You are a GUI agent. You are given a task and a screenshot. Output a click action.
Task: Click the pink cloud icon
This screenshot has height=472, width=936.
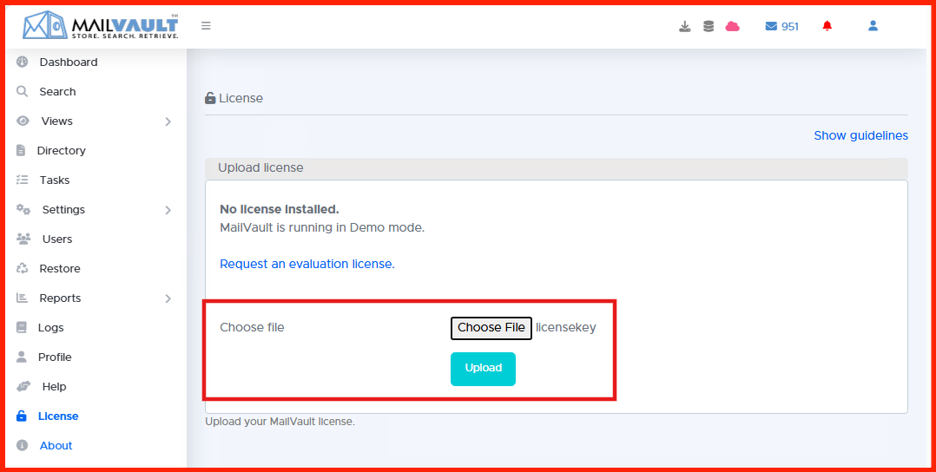click(x=732, y=26)
